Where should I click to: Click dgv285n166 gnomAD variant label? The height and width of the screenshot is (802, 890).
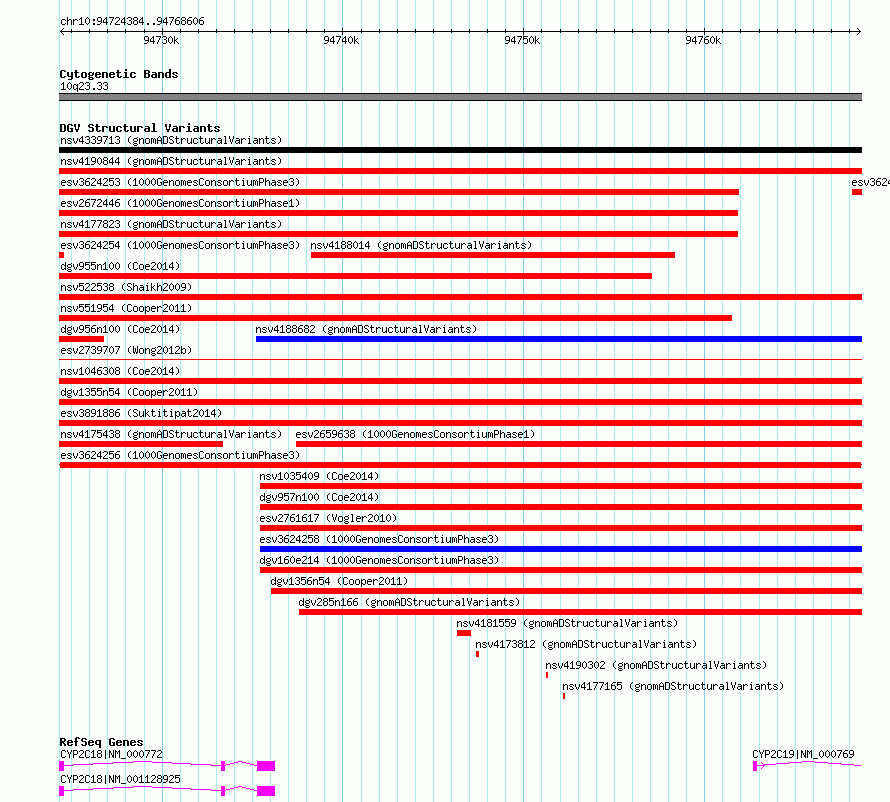(x=409, y=602)
